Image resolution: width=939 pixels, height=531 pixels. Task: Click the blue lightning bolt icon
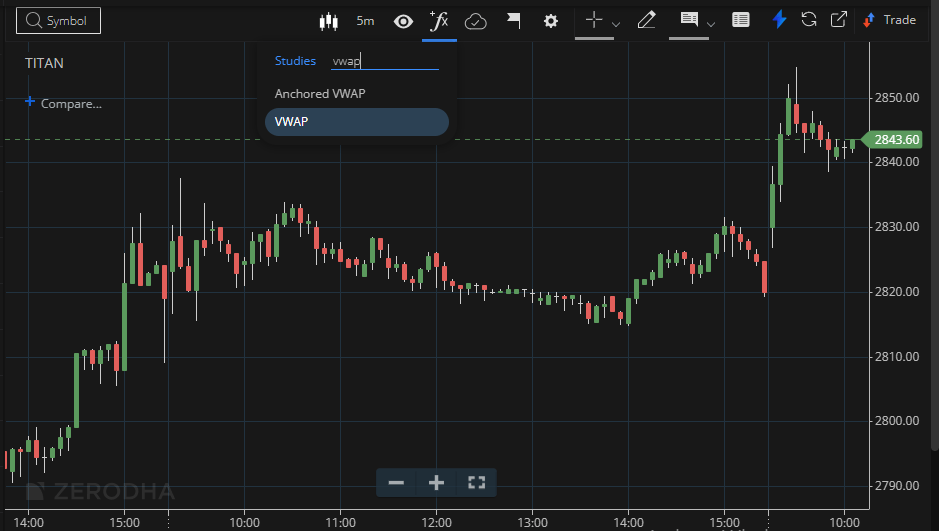click(x=779, y=20)
